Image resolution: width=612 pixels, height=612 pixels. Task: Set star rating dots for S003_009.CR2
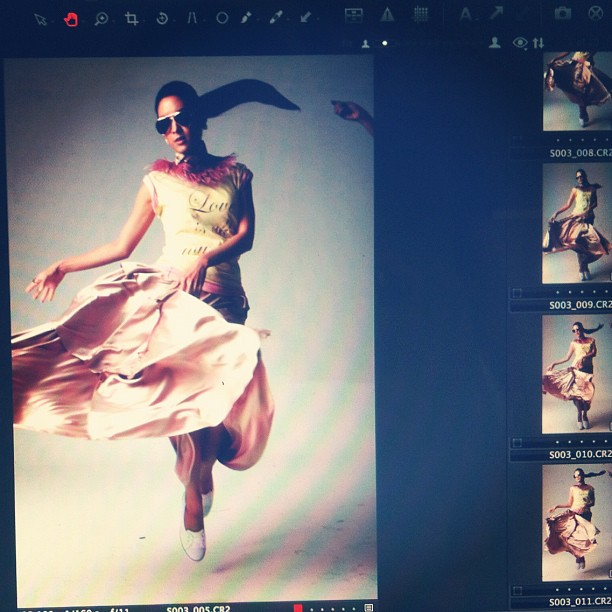click(582, 292)
